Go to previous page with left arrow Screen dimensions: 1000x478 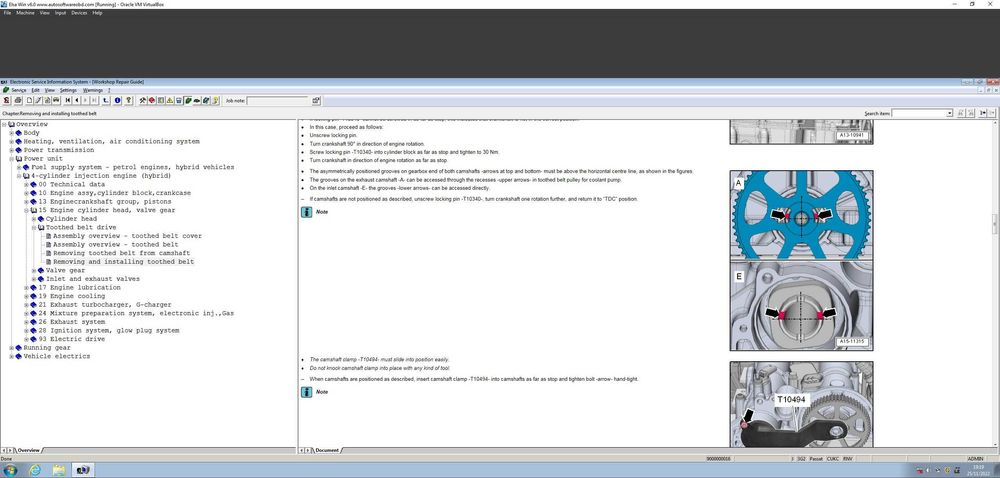click(x=77, y=101)
